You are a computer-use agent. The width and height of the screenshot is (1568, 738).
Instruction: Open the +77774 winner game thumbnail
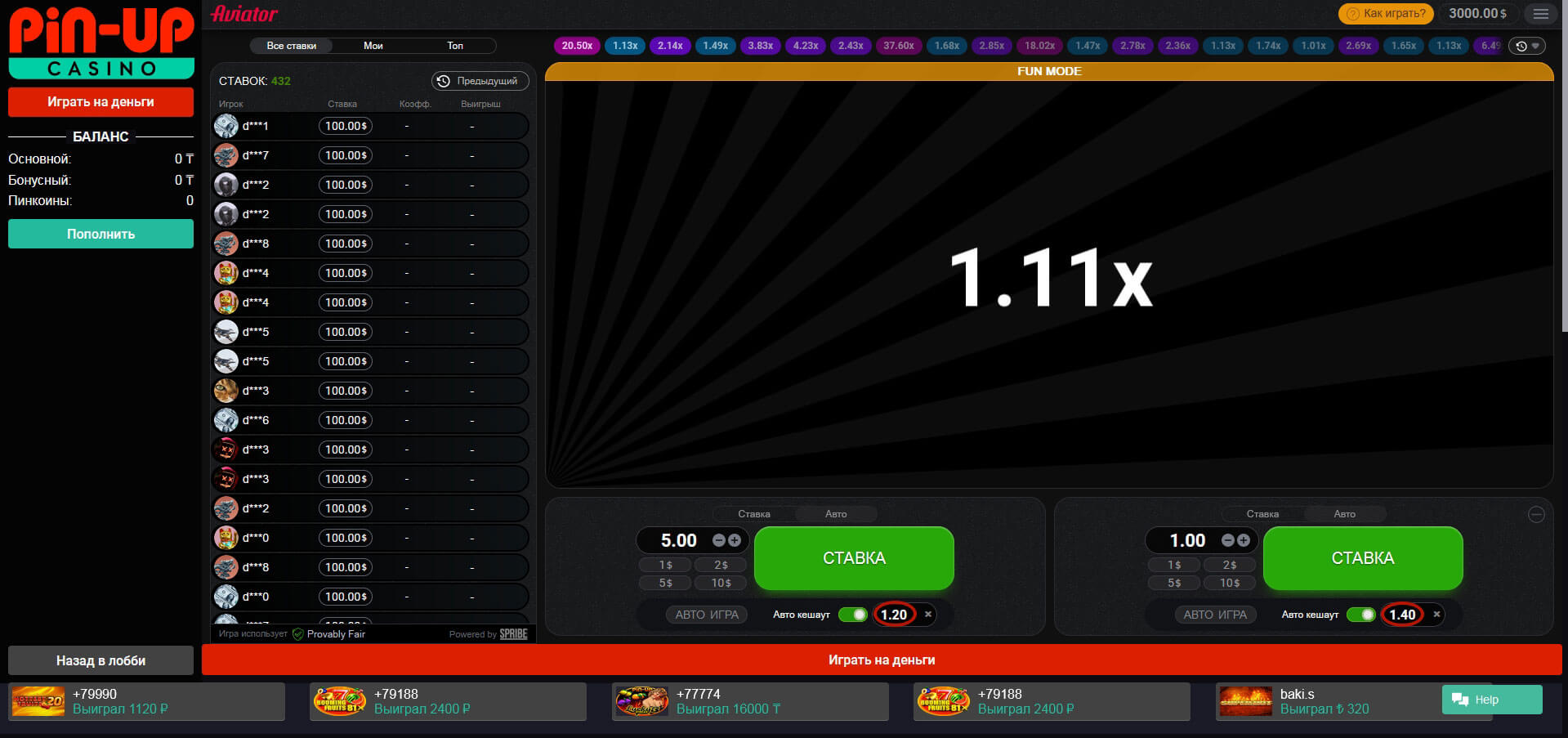[x=642, y=701]
